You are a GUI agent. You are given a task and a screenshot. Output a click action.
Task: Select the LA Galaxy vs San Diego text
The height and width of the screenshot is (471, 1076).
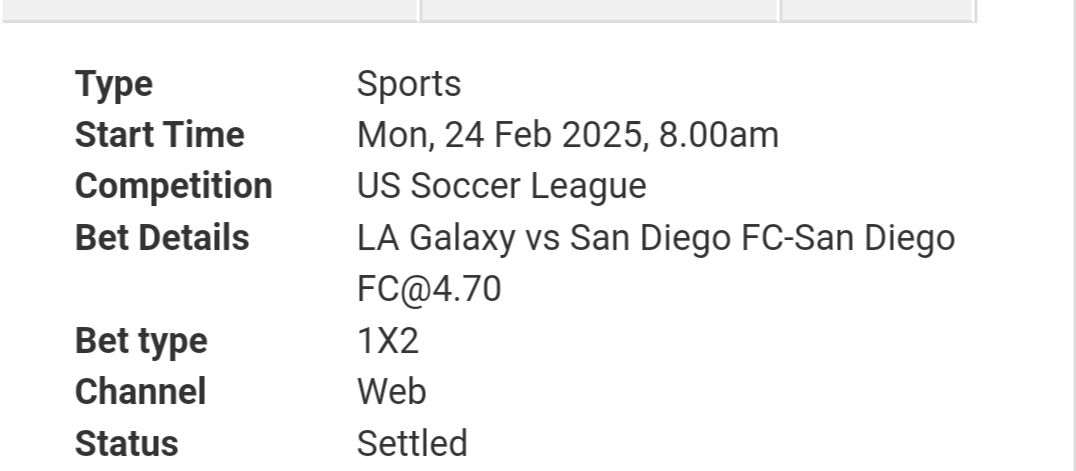point(543,238)
